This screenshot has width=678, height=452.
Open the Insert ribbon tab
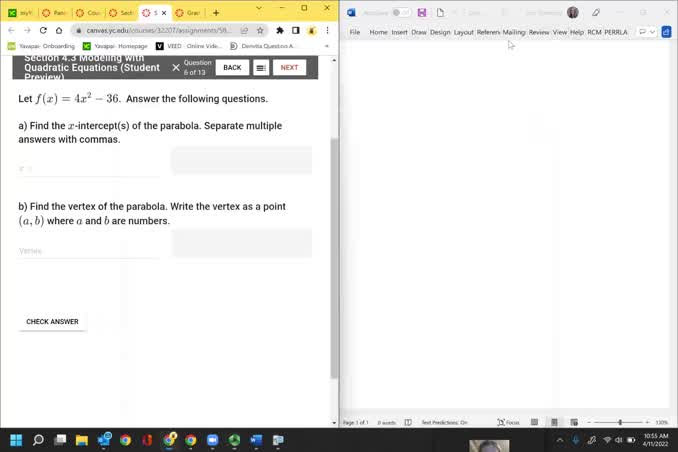click(399, 32)
